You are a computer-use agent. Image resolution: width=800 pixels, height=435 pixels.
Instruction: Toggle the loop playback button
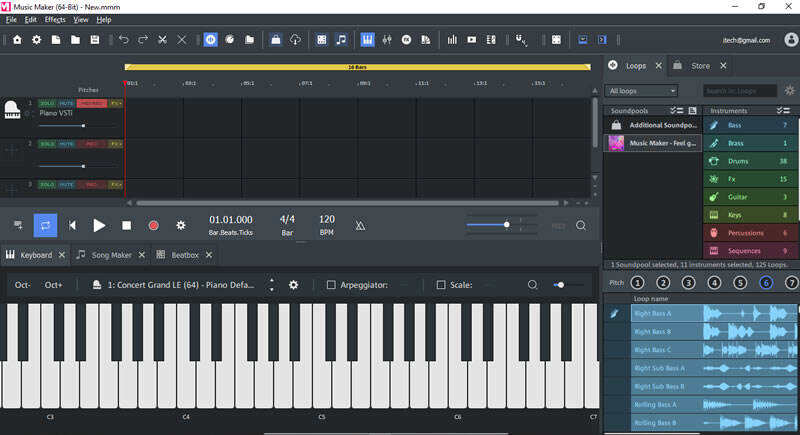tap(45, 225)
